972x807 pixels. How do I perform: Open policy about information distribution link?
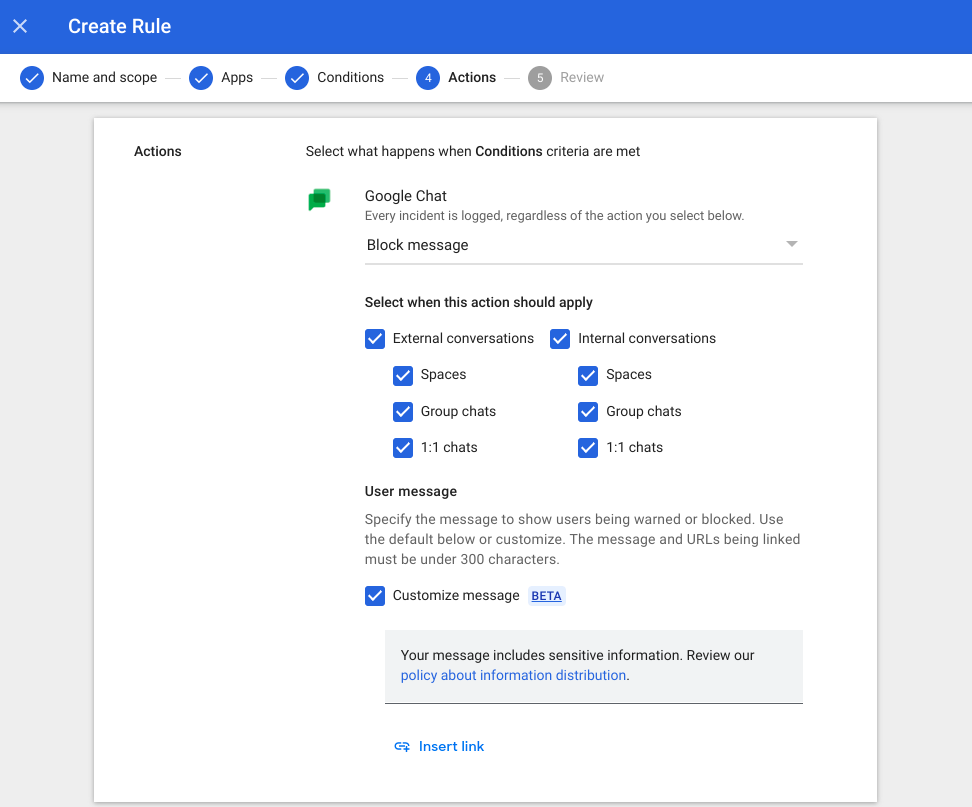pyautogui.click(x=513, y=676)
